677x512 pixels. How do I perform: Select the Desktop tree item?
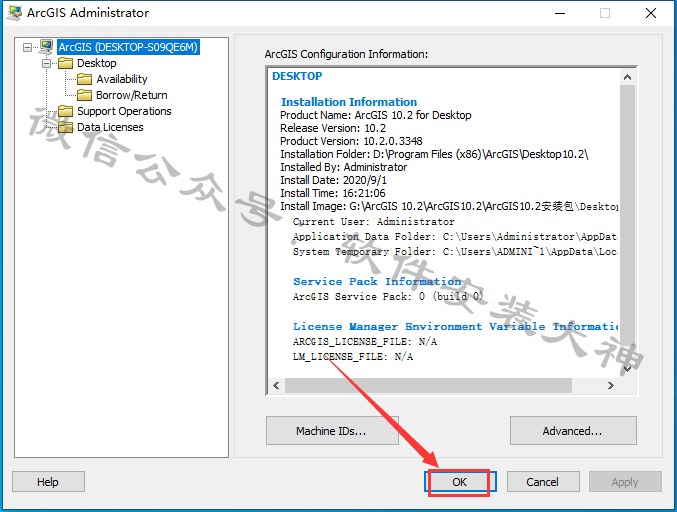coord(97,63)
